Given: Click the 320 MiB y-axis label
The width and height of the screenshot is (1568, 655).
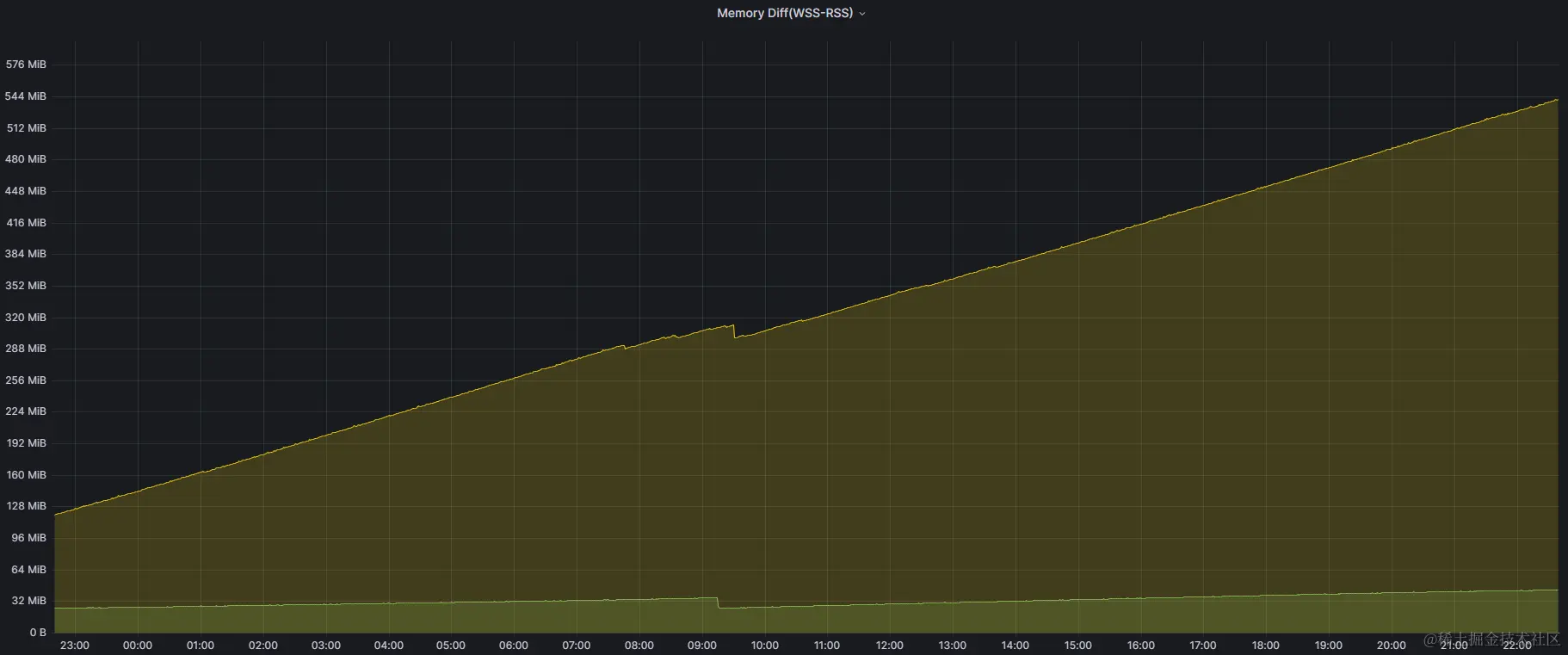Looking at the screenshot, I should point(26,318).
